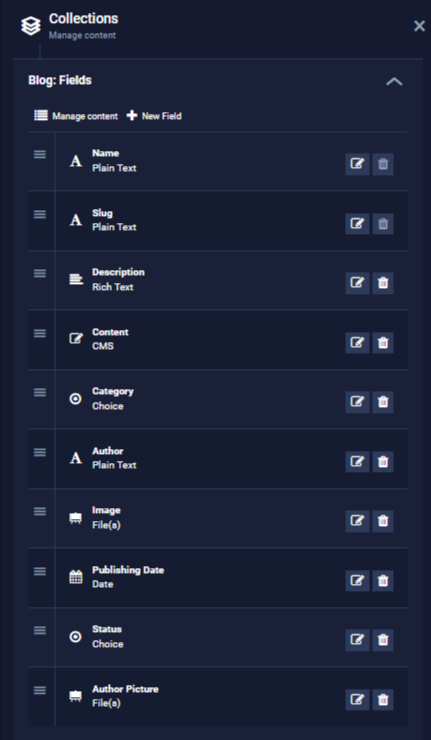Edit the Name field
431x740 pixels.
coord(357,164)
